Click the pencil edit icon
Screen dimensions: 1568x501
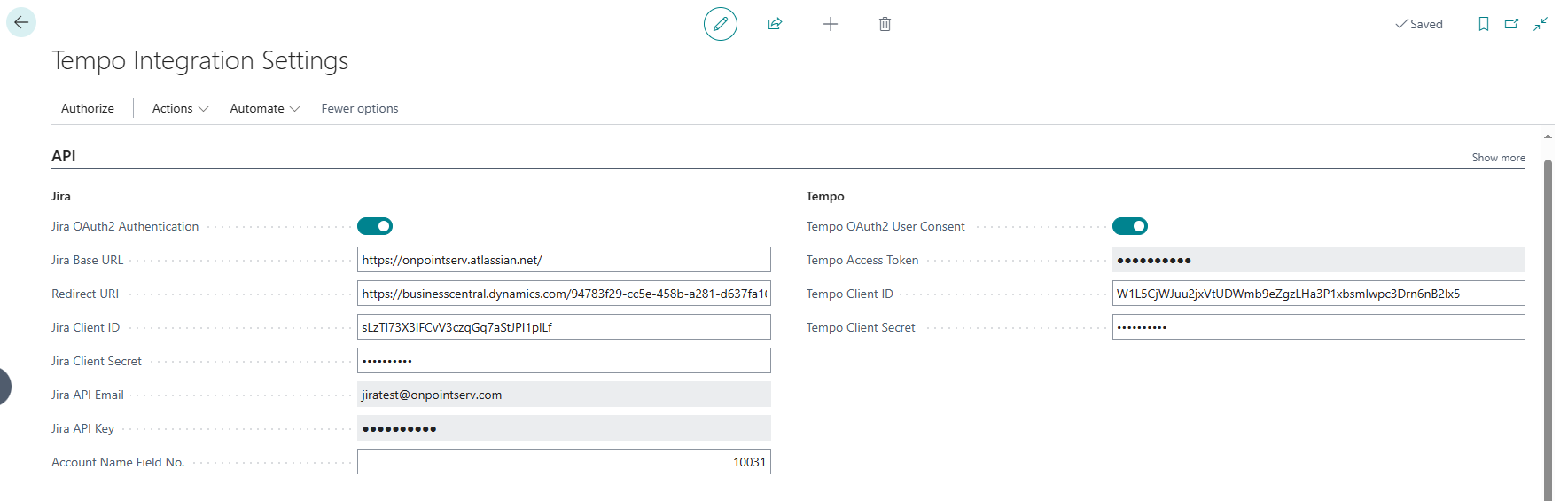[720, 24]
